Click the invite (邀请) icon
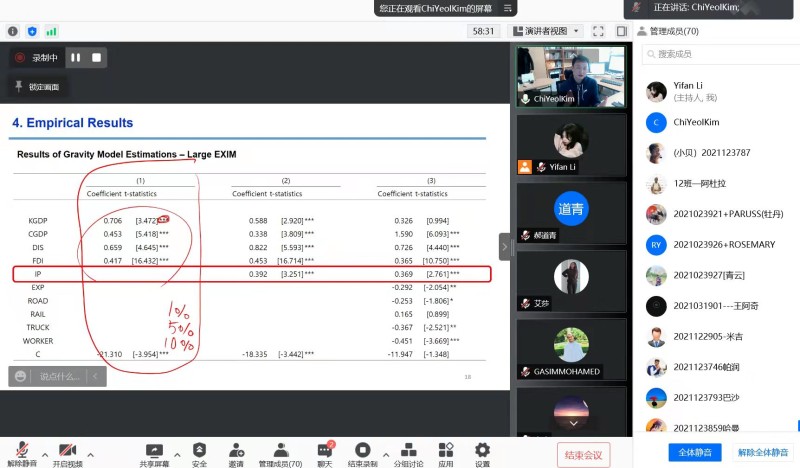This screenshot has height=468, width=800. [236, 451]
